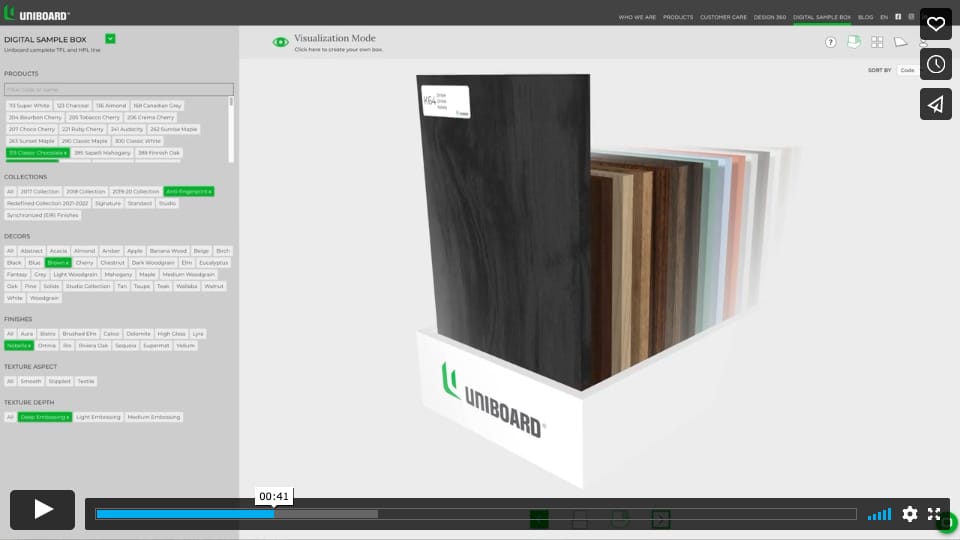Open the Who We Are menu
Image resolution: width=960 pixels, height=540 pixels.
tap(637, 17)
